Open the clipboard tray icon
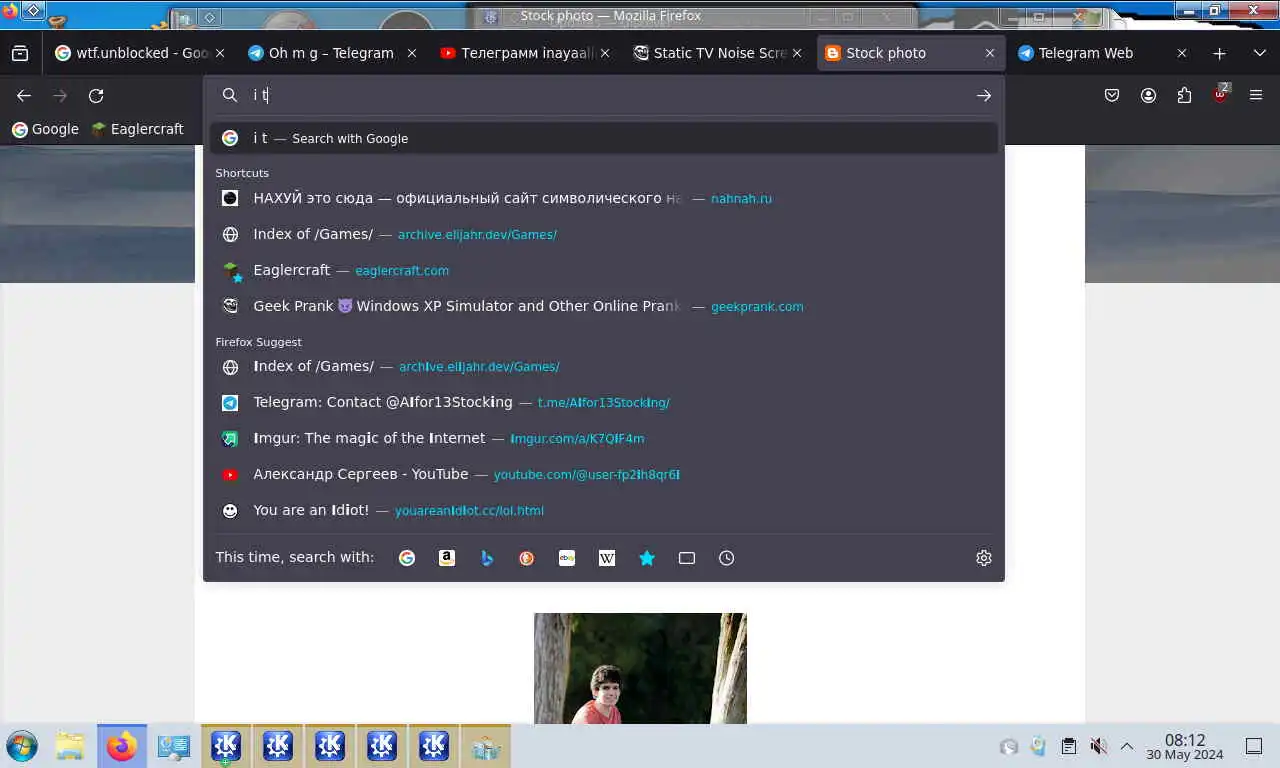This screenshot has width=1280, height=768. (x=1068, y=746)
